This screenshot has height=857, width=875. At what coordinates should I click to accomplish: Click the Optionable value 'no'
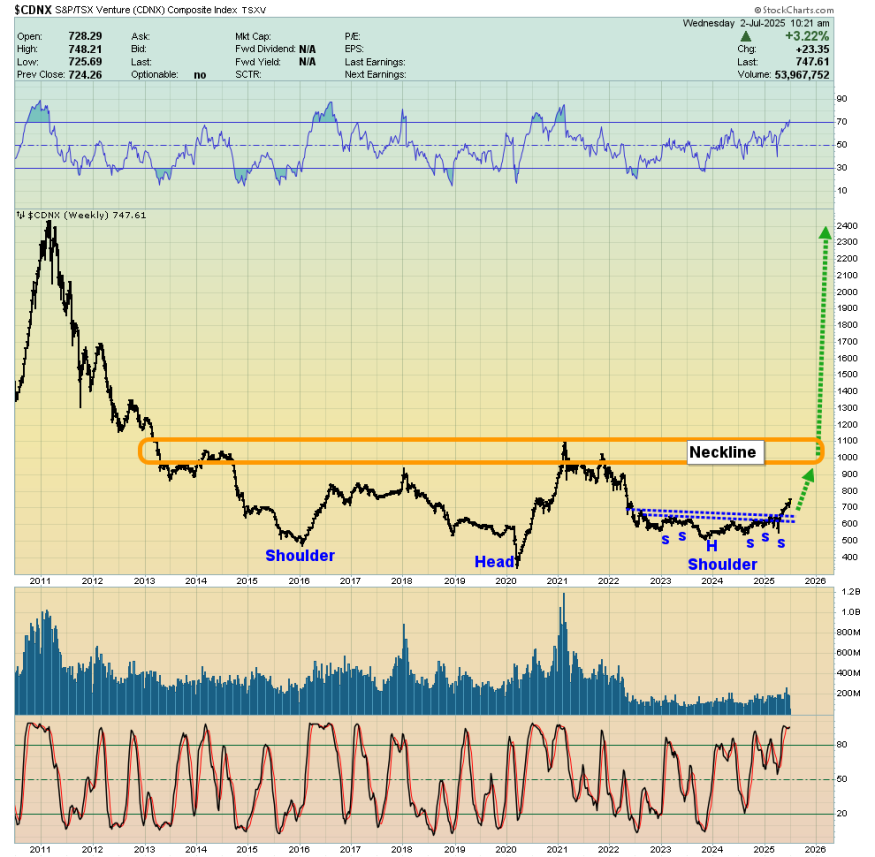[x=200, y=75]
